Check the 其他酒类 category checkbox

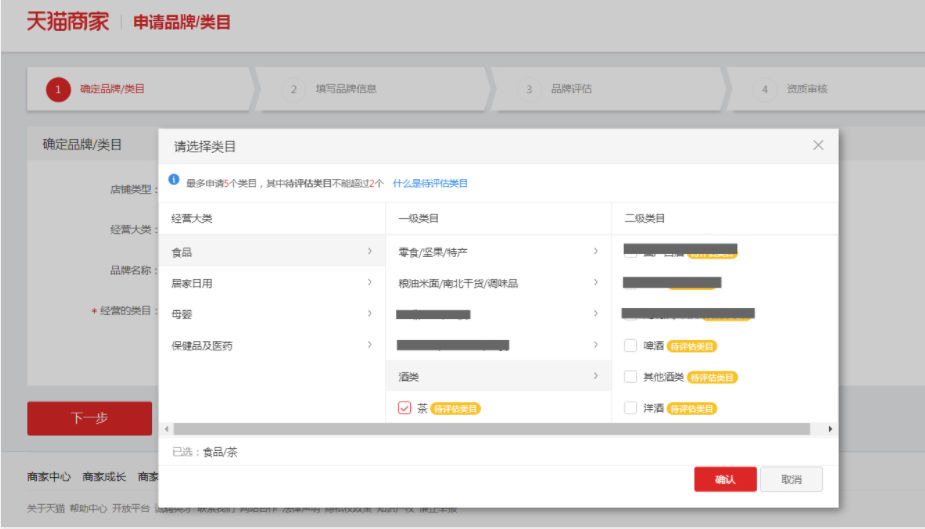(x=630, y=377)
